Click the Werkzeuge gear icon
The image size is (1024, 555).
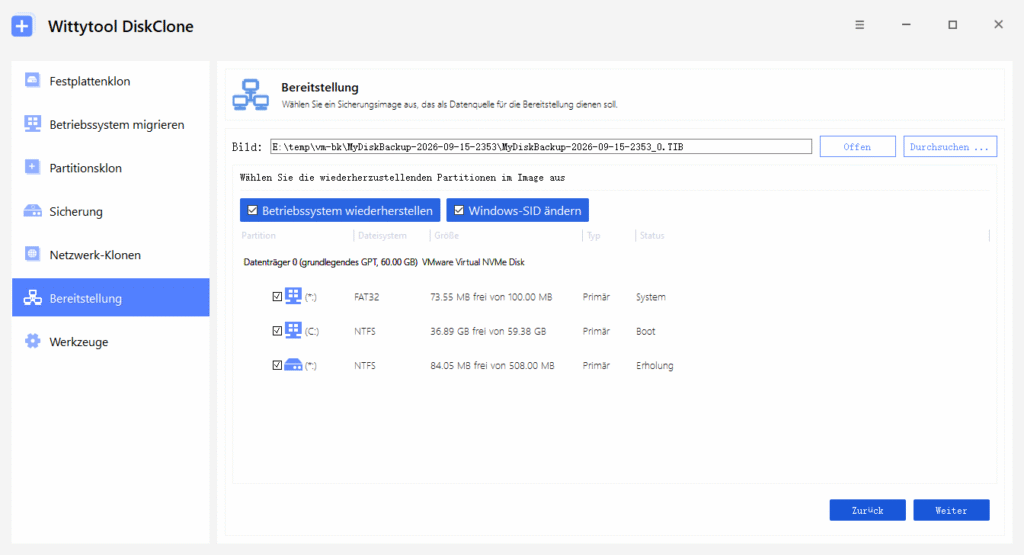click(x=32, y=341)
